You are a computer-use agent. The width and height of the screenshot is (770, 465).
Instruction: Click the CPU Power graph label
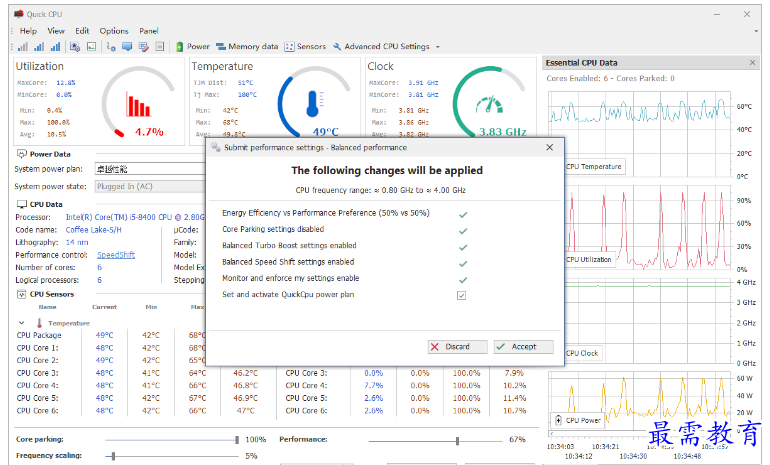583,420
